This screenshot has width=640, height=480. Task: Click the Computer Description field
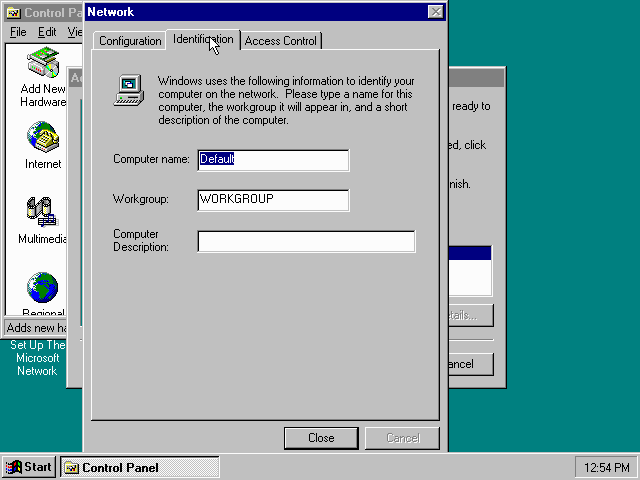click(x=307, y=241)
